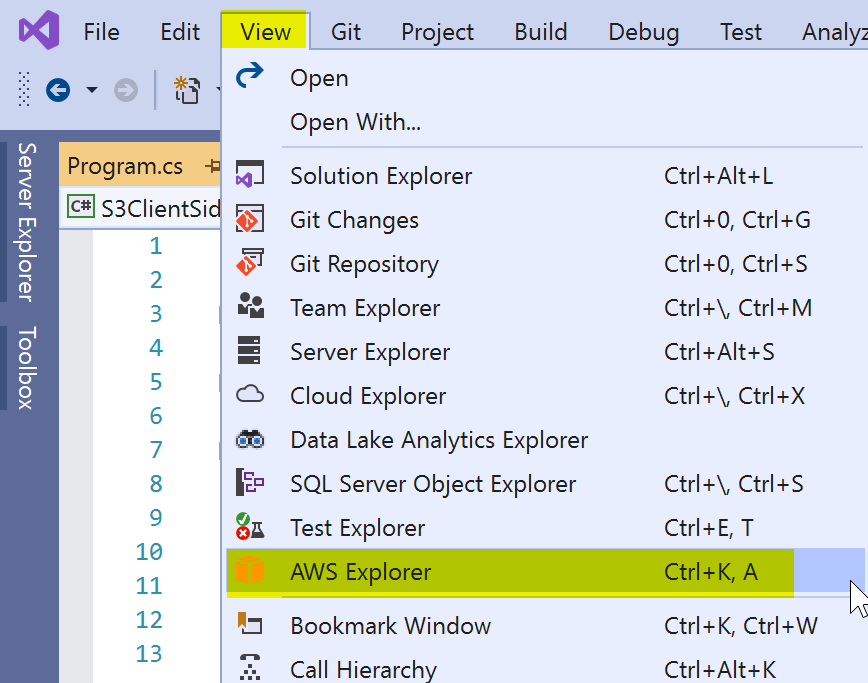Image resolution: width=868 pixels, height=683 pixels.
Task: Click the Visual Studio logo icon
Action: [39, 30]
